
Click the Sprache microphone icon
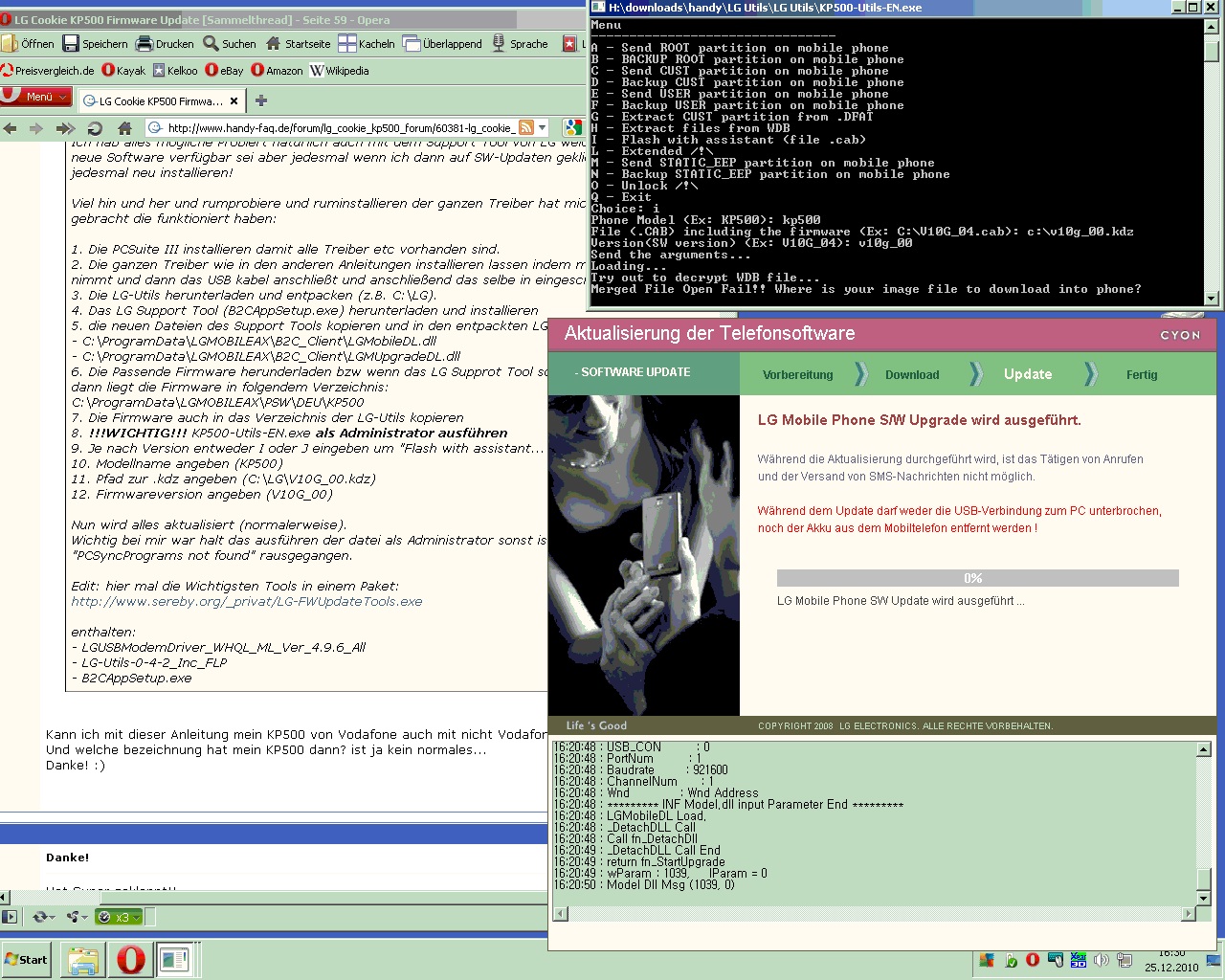pyautogui.click(x=498, y=43)
